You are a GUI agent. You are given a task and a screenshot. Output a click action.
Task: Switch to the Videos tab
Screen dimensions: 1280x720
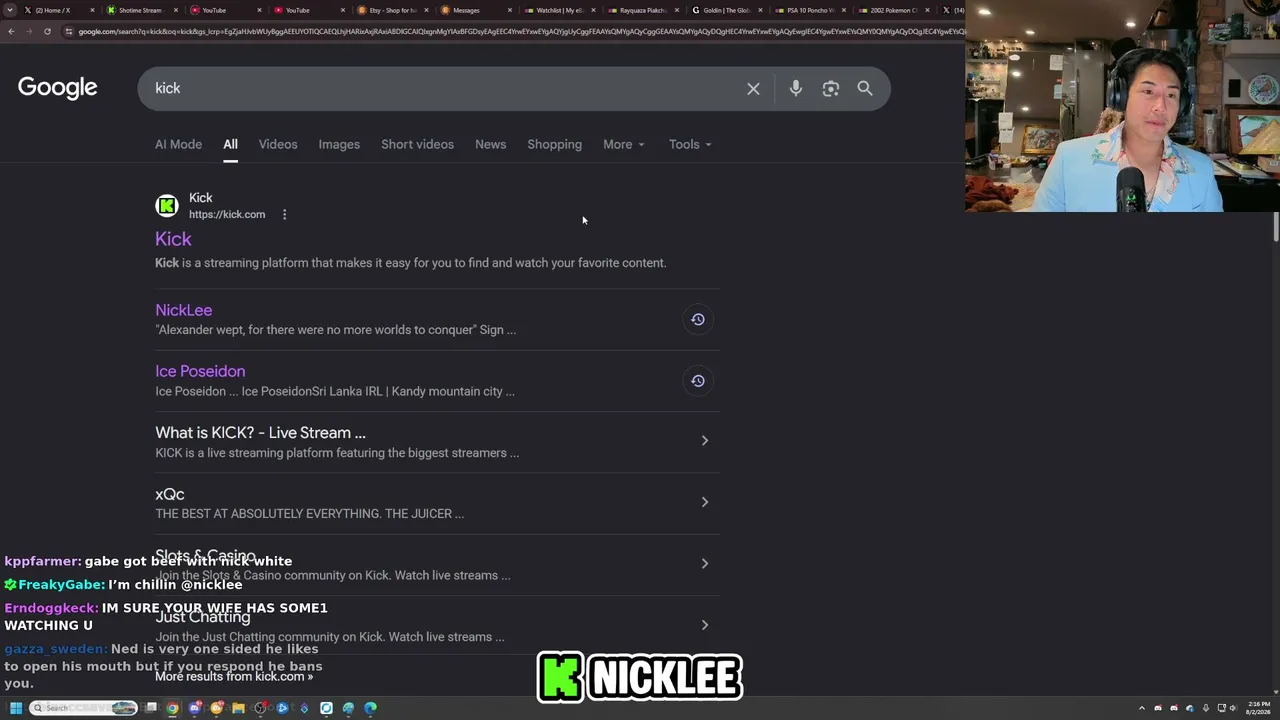[x=278, y=144]
